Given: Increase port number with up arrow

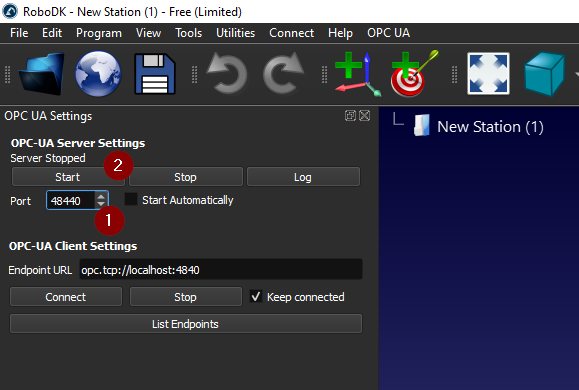Looking at the screenshot, I should click(101, 196).
